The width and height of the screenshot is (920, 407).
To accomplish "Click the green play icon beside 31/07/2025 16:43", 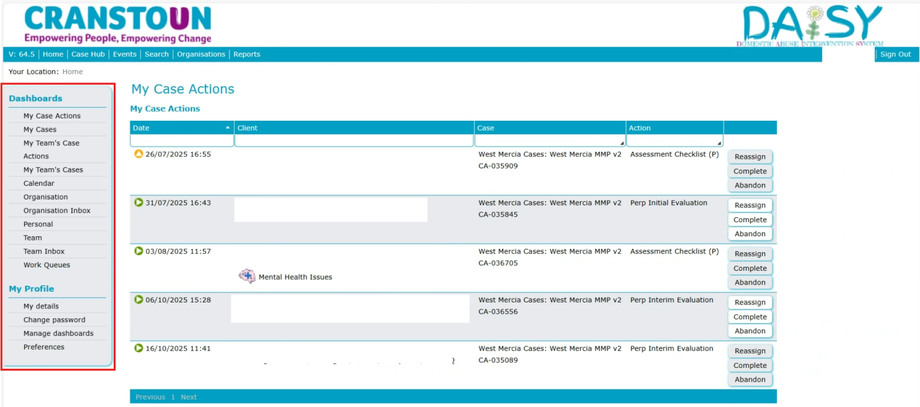I will (x=138, y=203).
